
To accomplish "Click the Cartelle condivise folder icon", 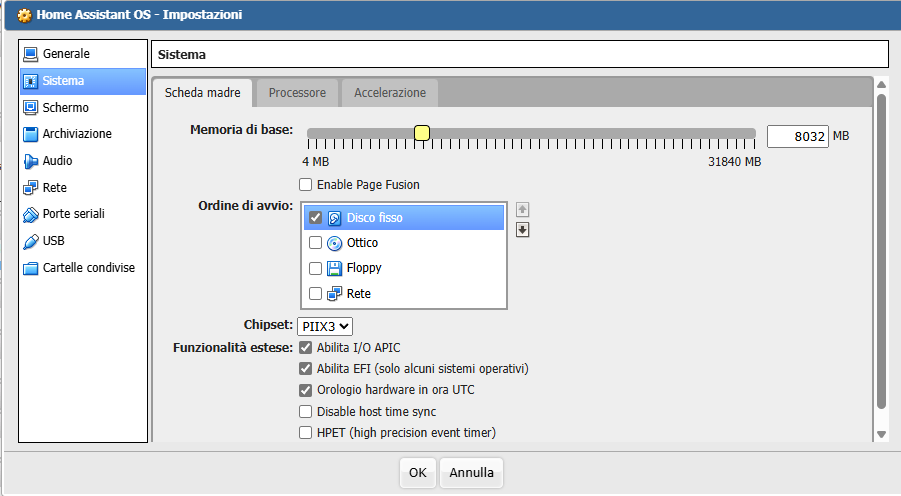I will coord(30,268).
